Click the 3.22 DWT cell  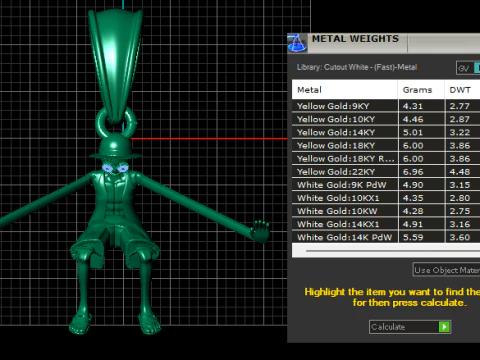pos(463,132)
